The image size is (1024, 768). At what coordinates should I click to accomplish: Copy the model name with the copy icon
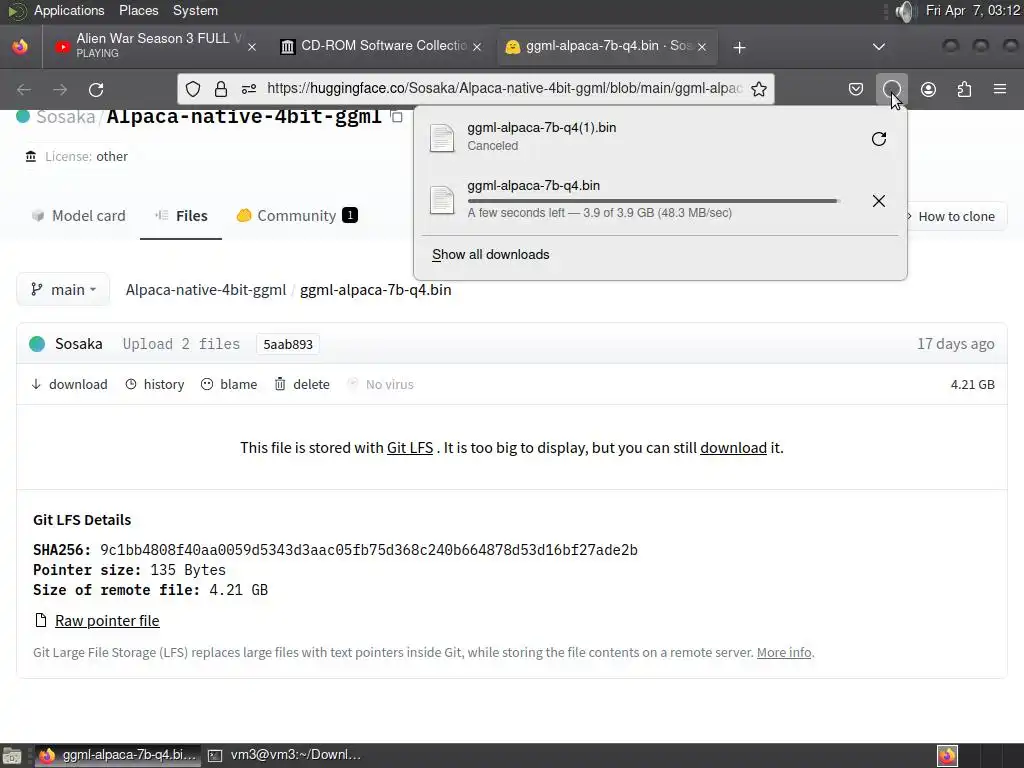click(396, 117)
